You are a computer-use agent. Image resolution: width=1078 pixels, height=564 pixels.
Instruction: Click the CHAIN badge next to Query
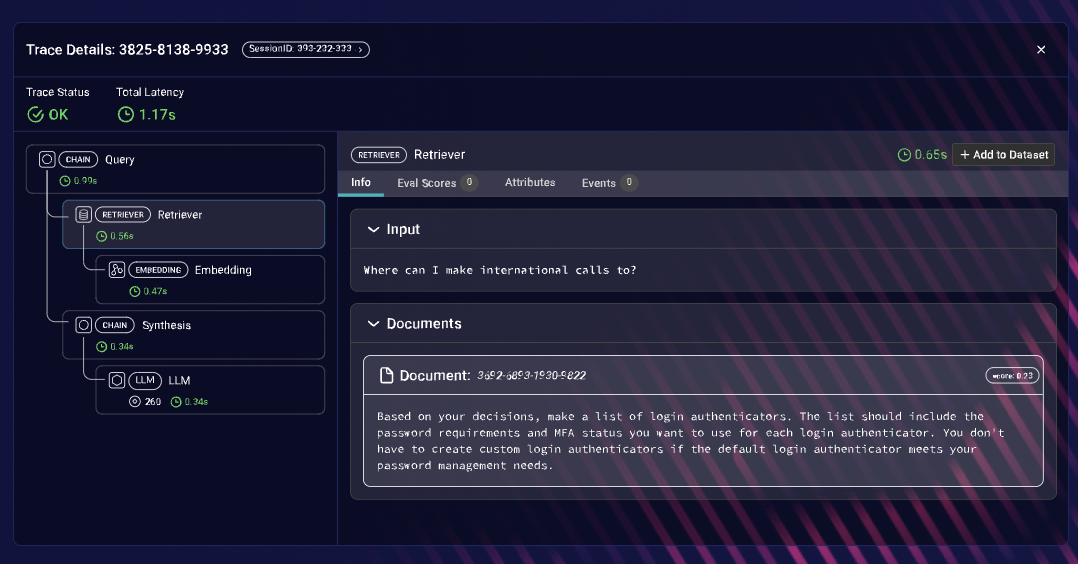tap(78, 160)
